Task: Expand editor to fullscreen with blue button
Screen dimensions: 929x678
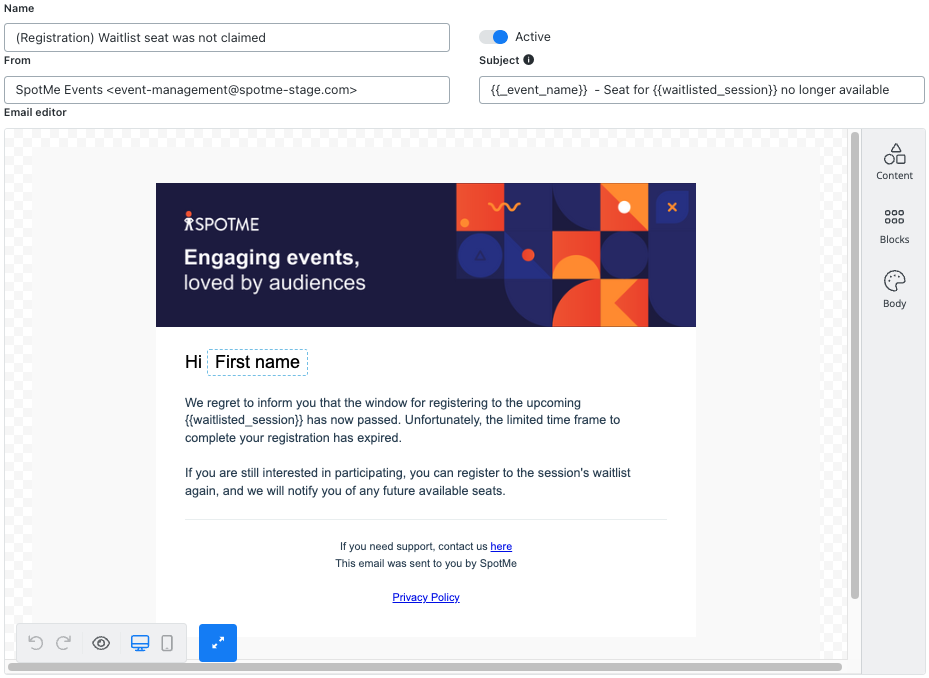Action: (x=217, y=642)
